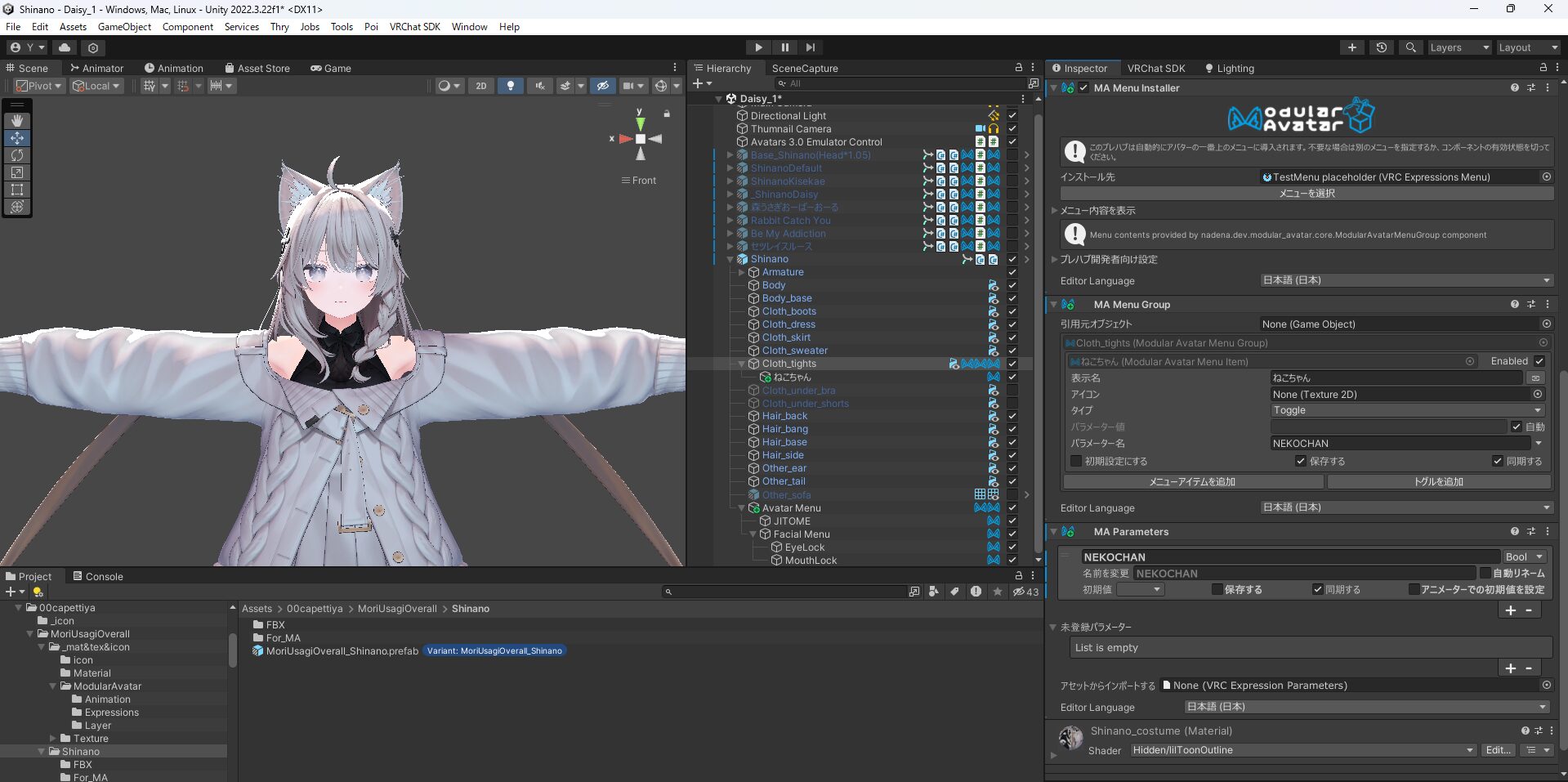Select the Scale tool
This screenshot has width=1568, height=782.
[17, 172]
